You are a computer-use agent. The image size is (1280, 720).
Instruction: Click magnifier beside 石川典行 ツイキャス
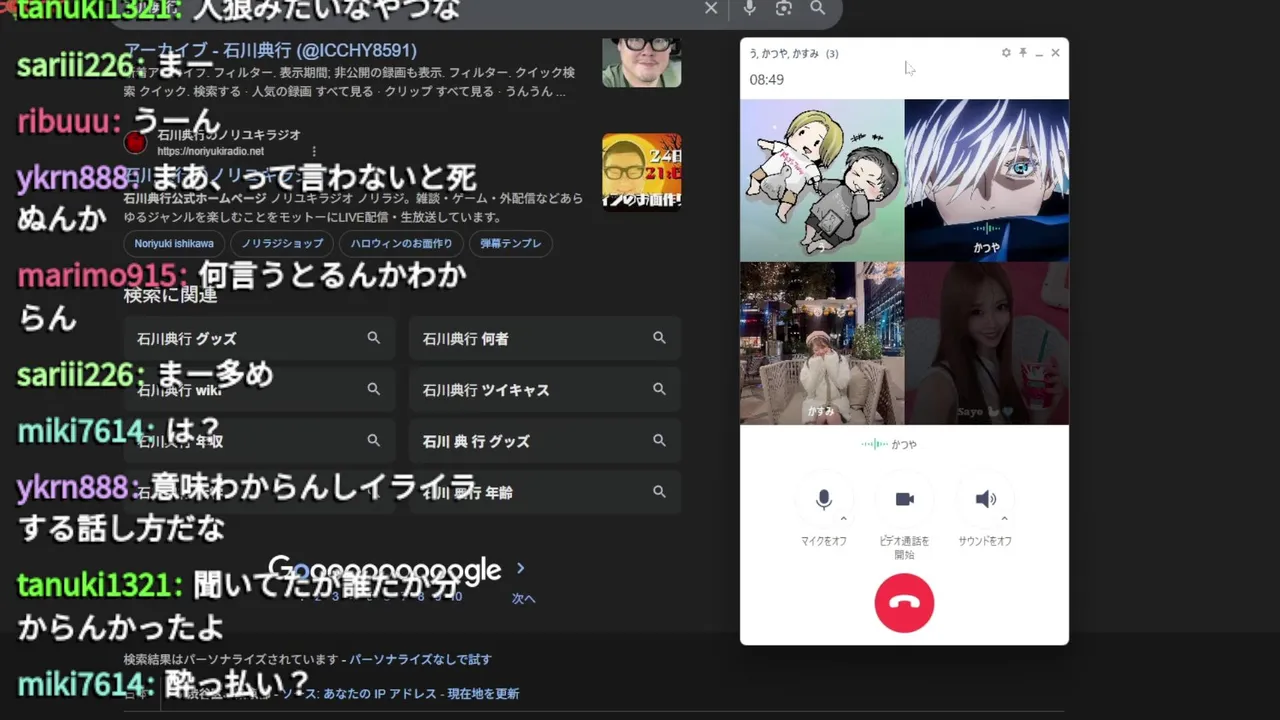coord(659,389)
